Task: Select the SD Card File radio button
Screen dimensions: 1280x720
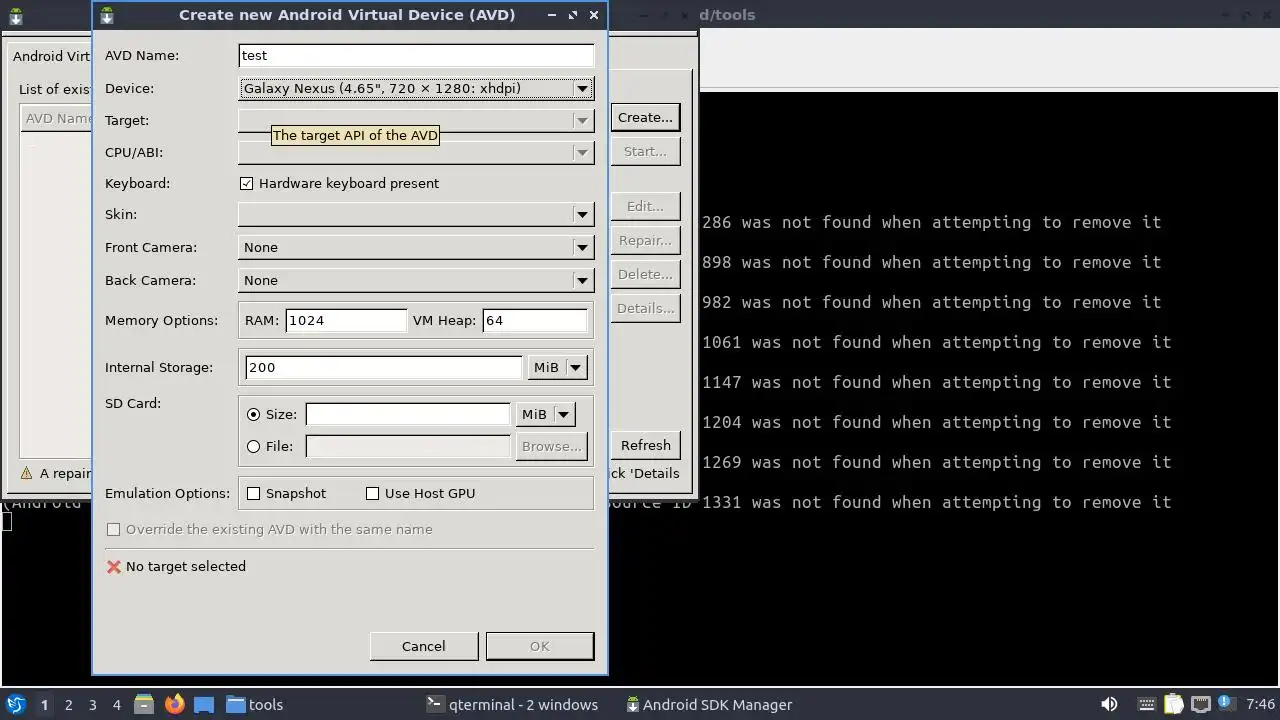Action: [253, 446]
